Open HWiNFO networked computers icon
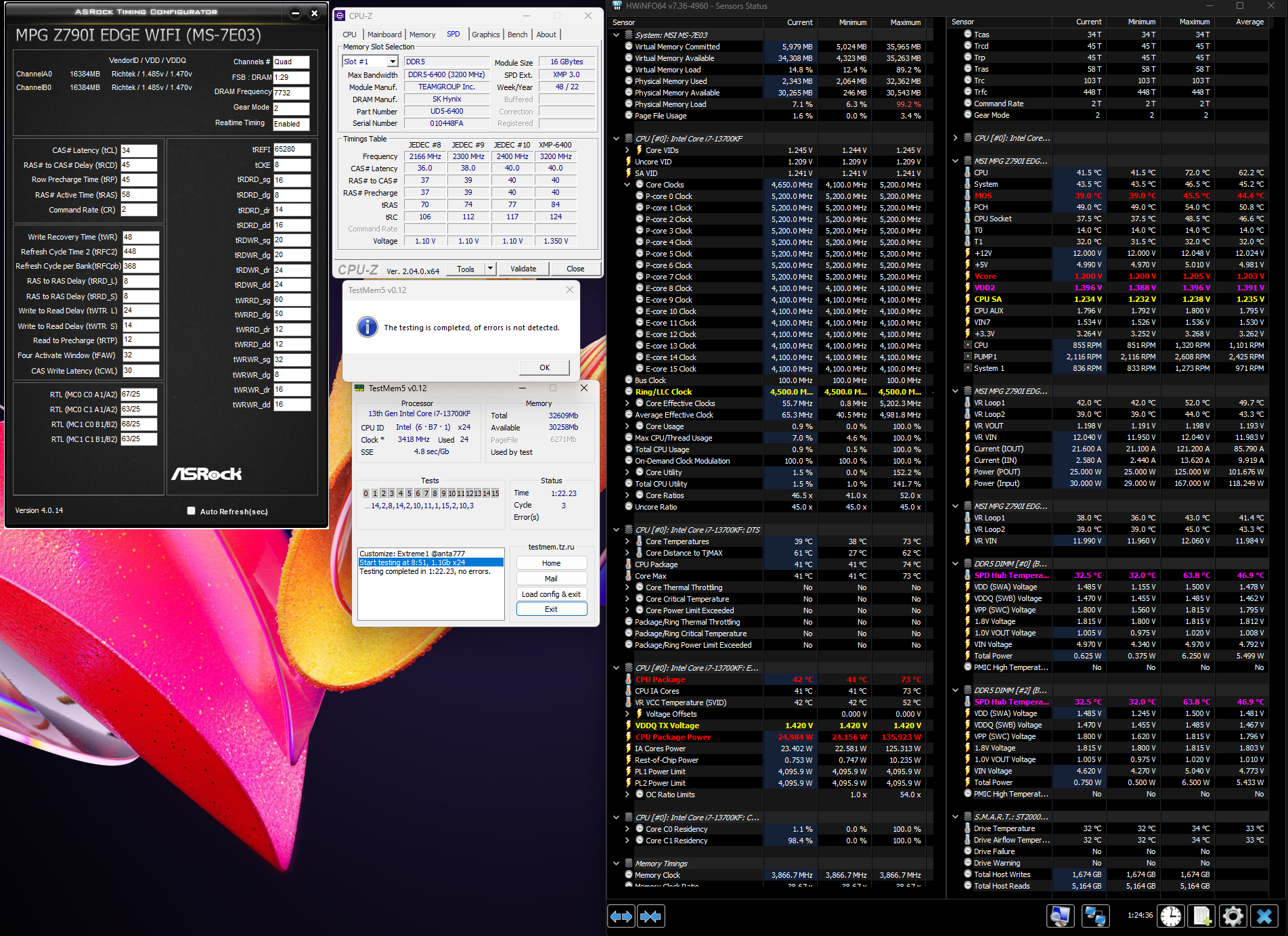The image size is (1288, 936). pyautogui.click(x=1094, y=916)
